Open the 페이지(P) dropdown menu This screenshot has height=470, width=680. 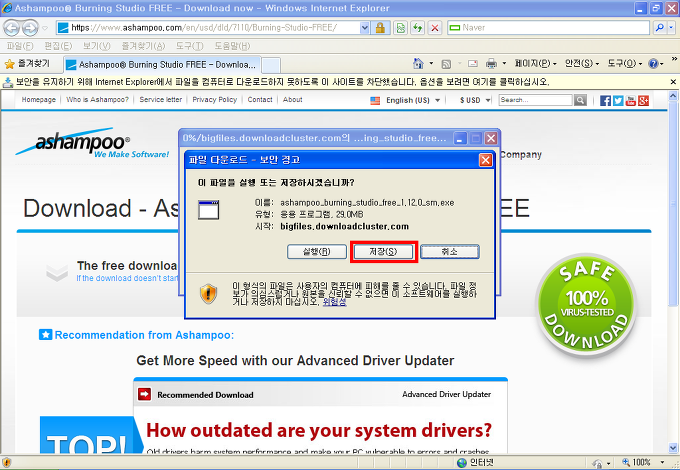click(x=535, y=64)
